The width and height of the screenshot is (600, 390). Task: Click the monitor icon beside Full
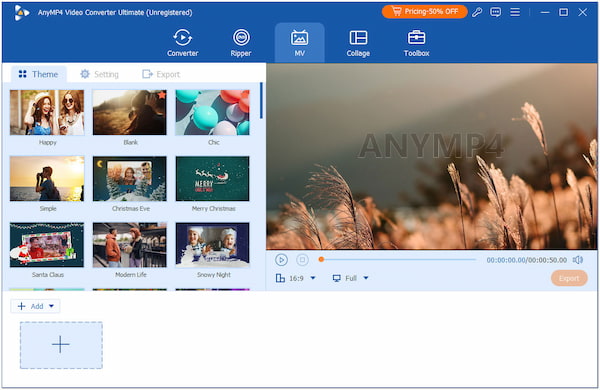coord(336,278)
